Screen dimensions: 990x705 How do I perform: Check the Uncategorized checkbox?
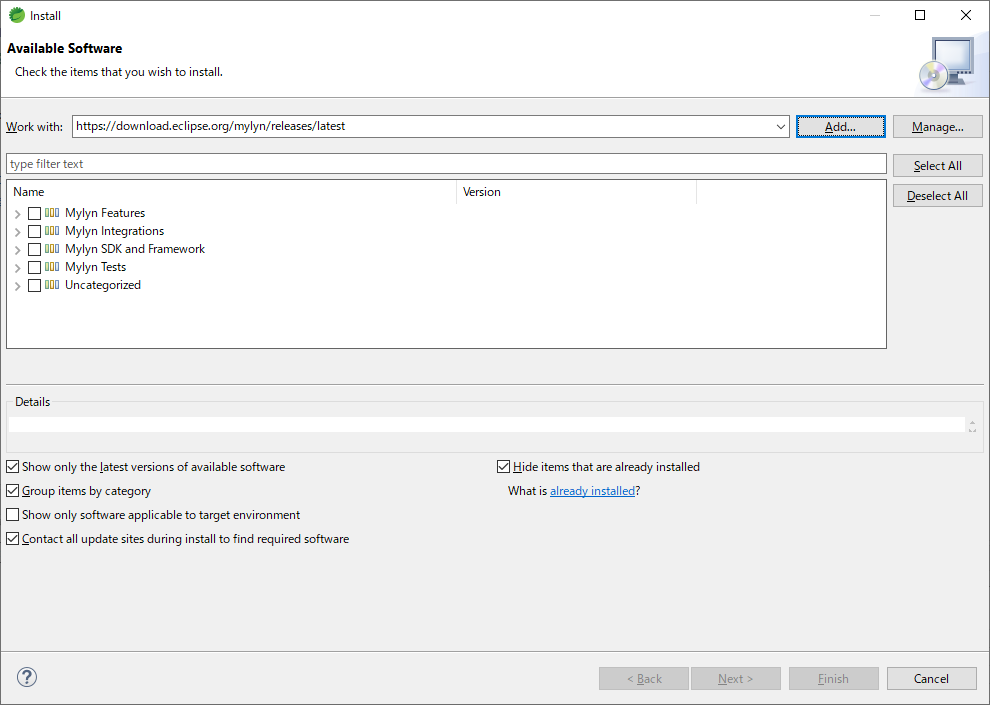[x=35, y=285]
